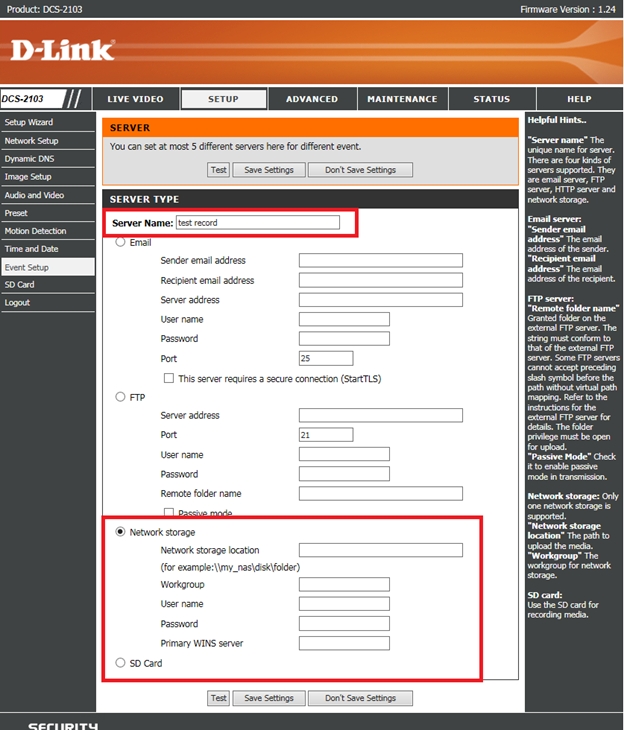Click Logout in the sidebar
The image size is (624, 730).
(18, 303)
